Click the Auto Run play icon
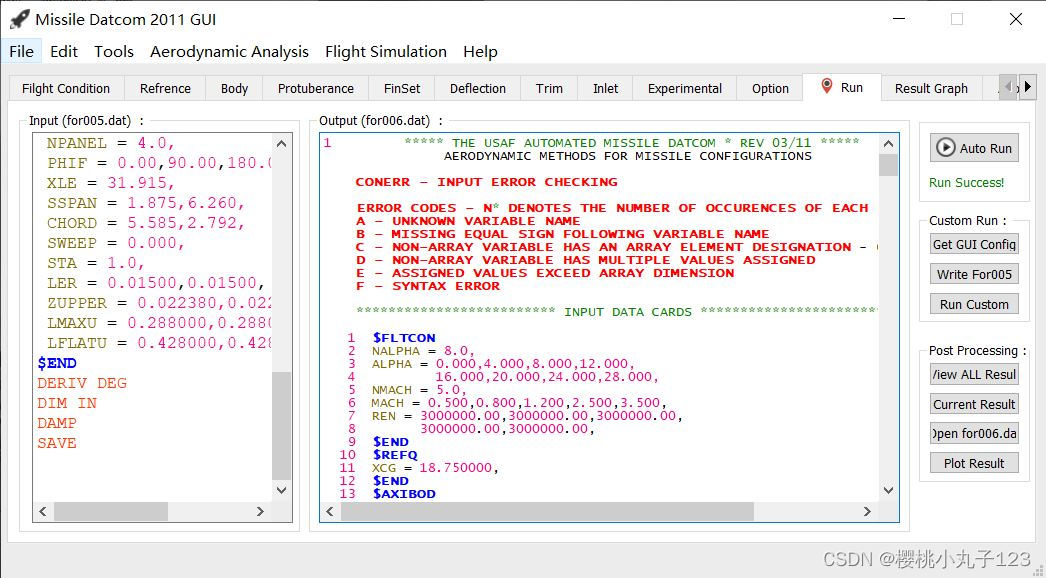This screenshot has width=1046, height=578. click(945, 148)
